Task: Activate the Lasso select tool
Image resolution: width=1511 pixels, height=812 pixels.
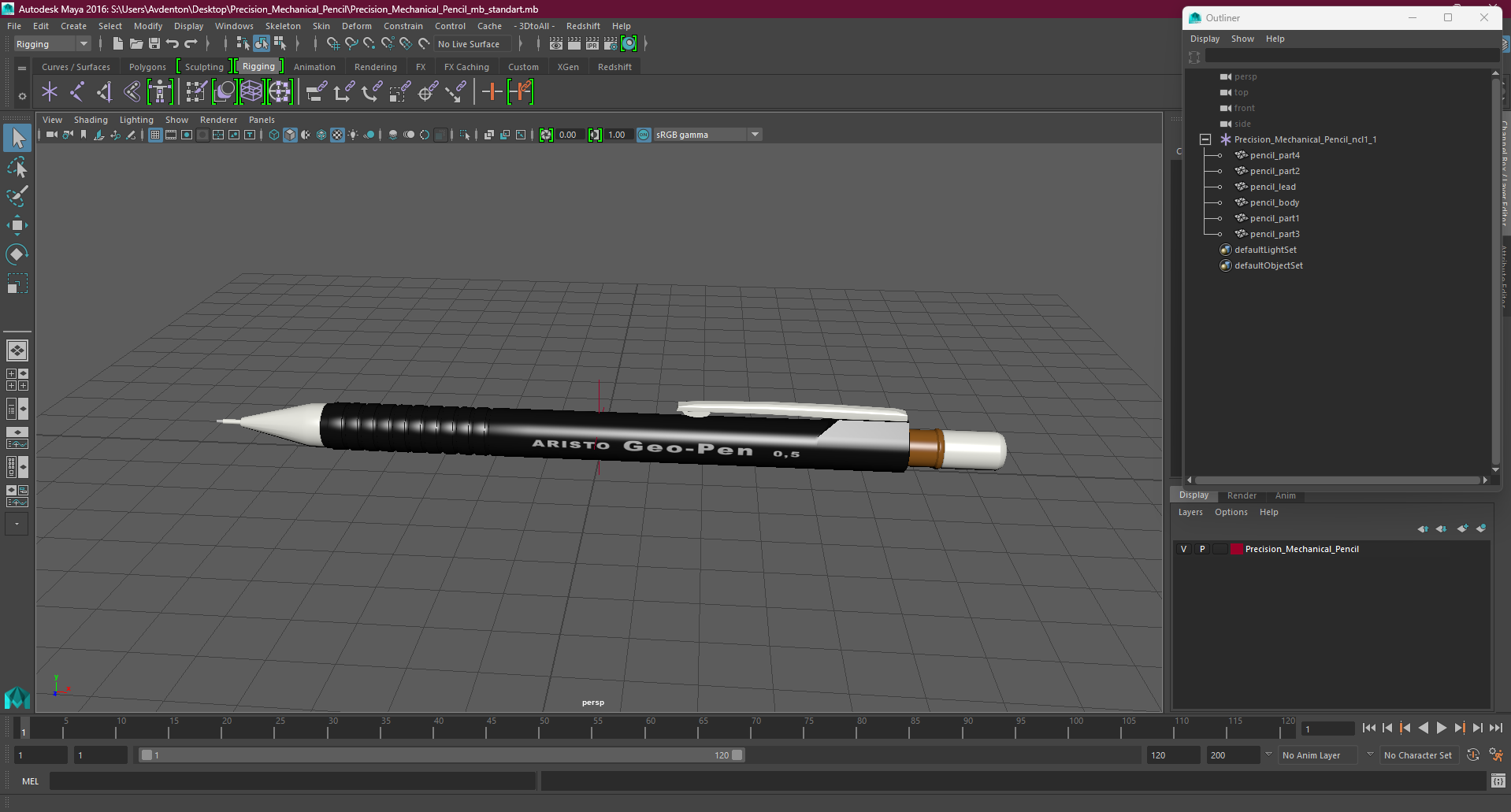Action: 17,167
